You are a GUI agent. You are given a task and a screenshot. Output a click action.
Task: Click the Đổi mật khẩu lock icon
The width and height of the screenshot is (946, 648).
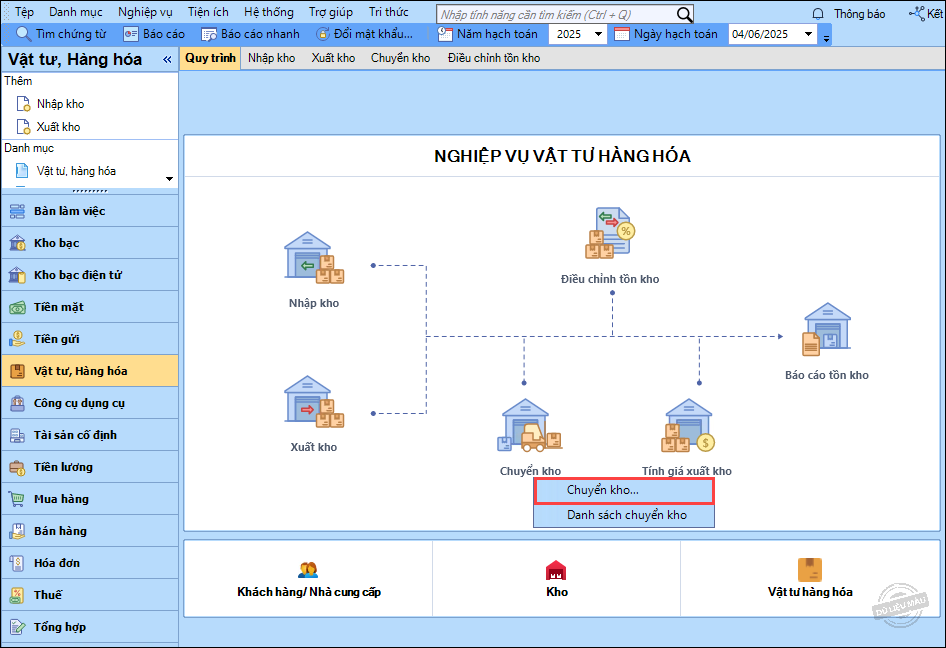323,34
